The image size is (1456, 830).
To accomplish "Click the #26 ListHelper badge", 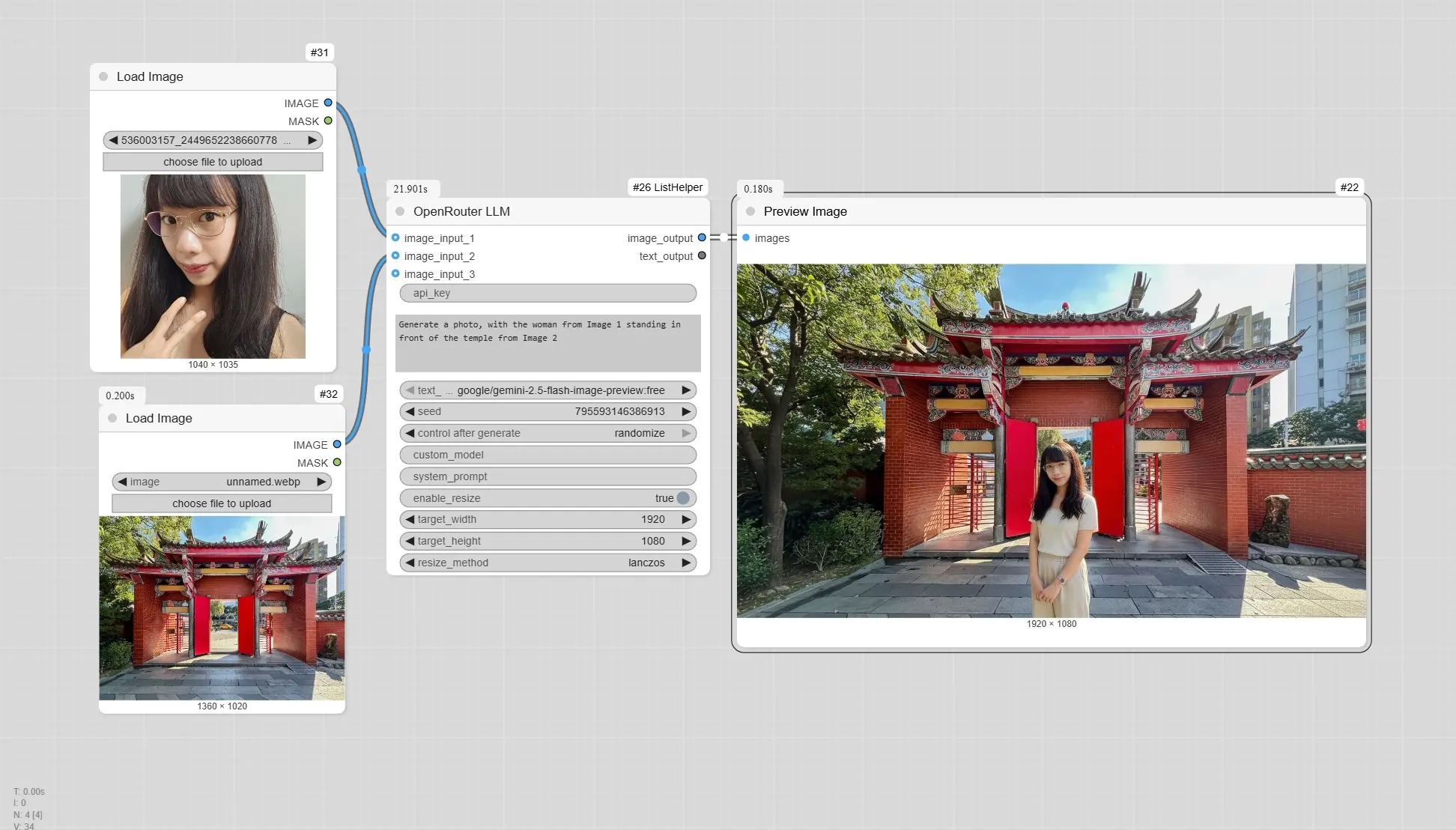I will point(667,187).
